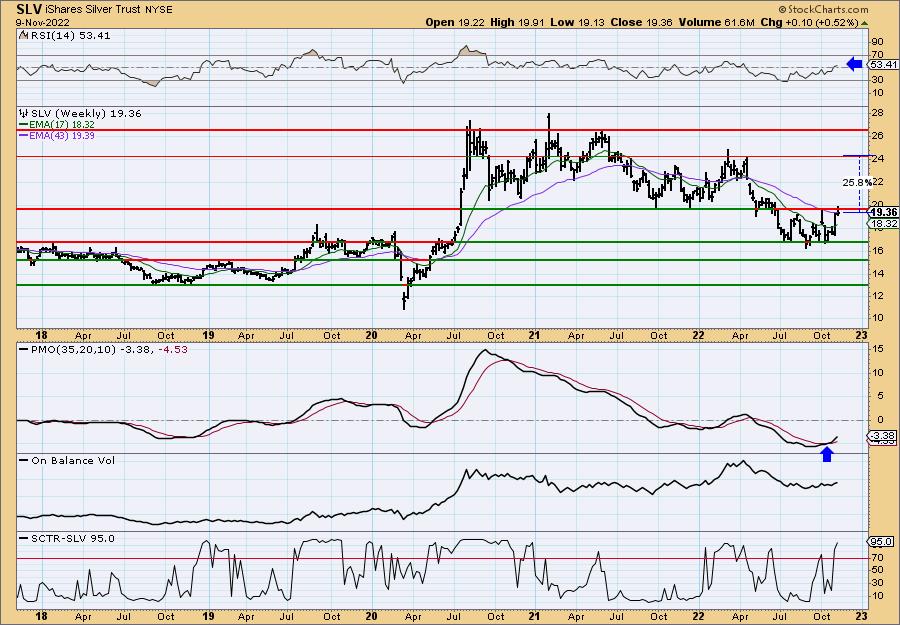900x625 pixels.
Task: Click the 'SLV (Weekly) 19.36' label
Action: [x=85, y=113]
